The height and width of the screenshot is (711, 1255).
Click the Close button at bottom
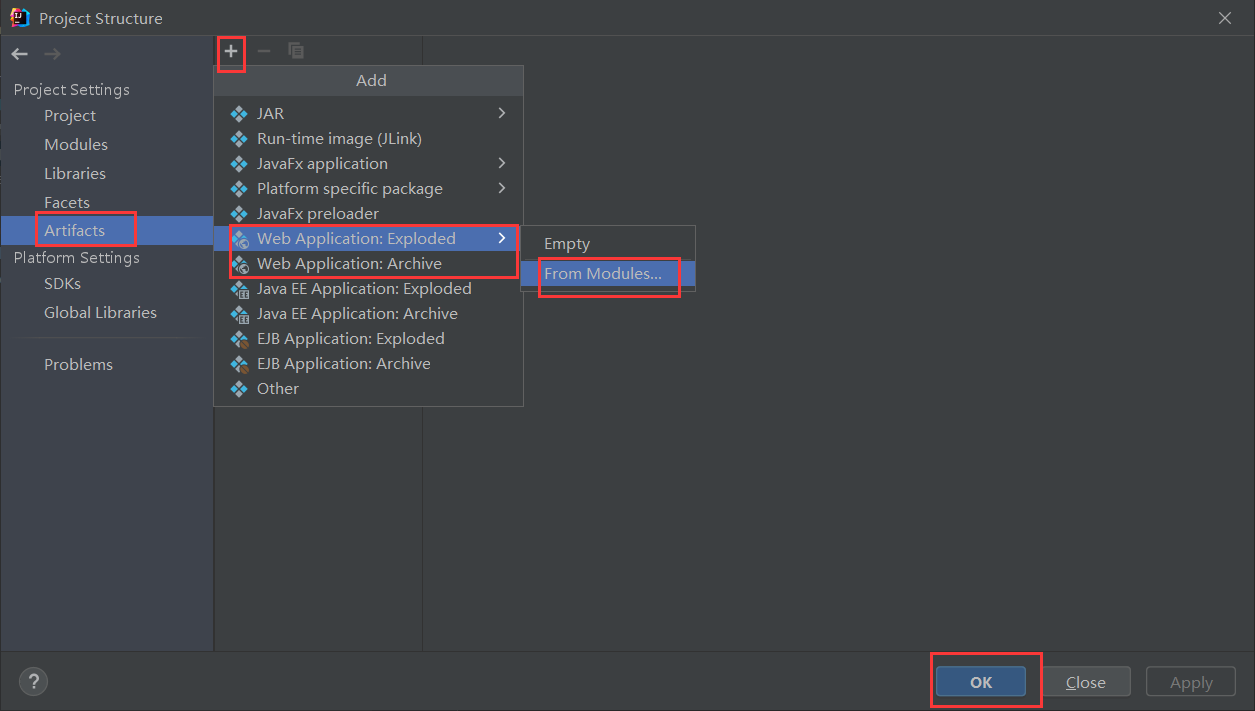(1085, 682)
